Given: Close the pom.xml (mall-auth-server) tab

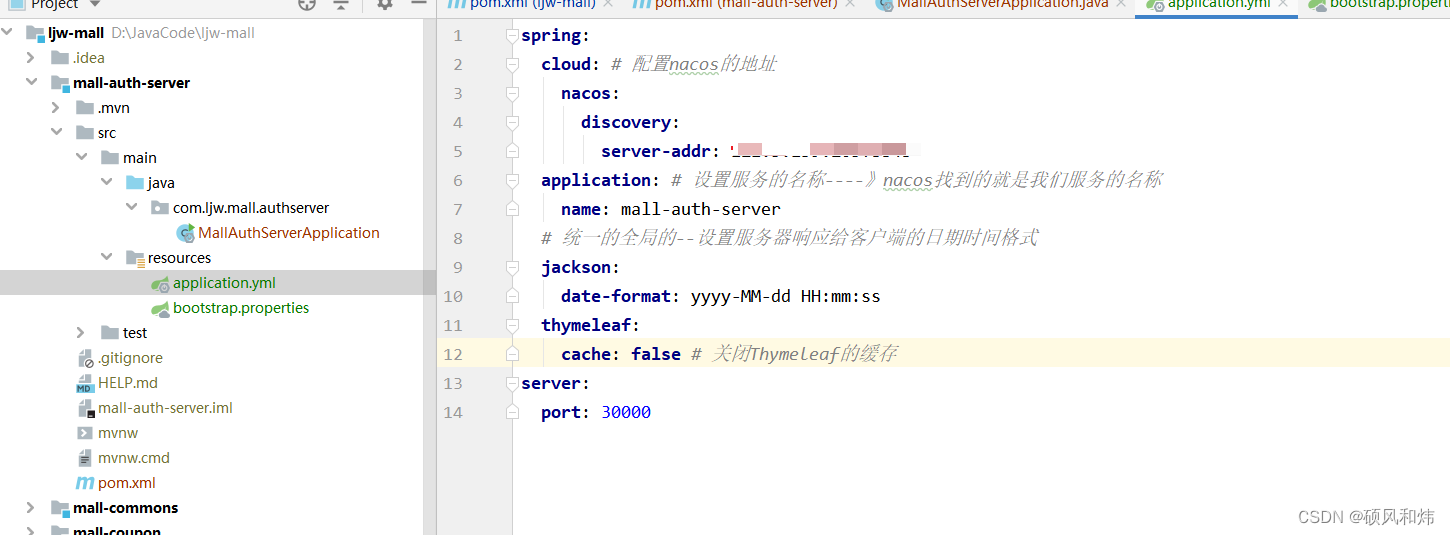Looking at the screenshot, I should pos(851,4).
